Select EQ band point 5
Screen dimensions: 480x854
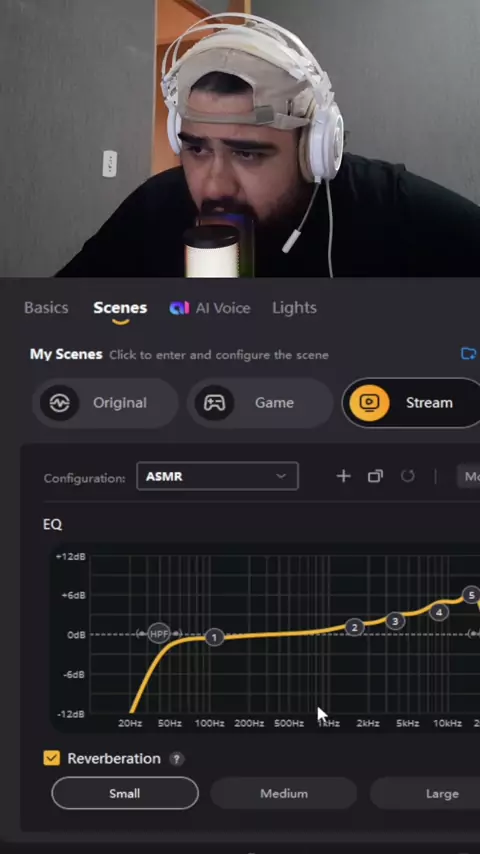471,595
